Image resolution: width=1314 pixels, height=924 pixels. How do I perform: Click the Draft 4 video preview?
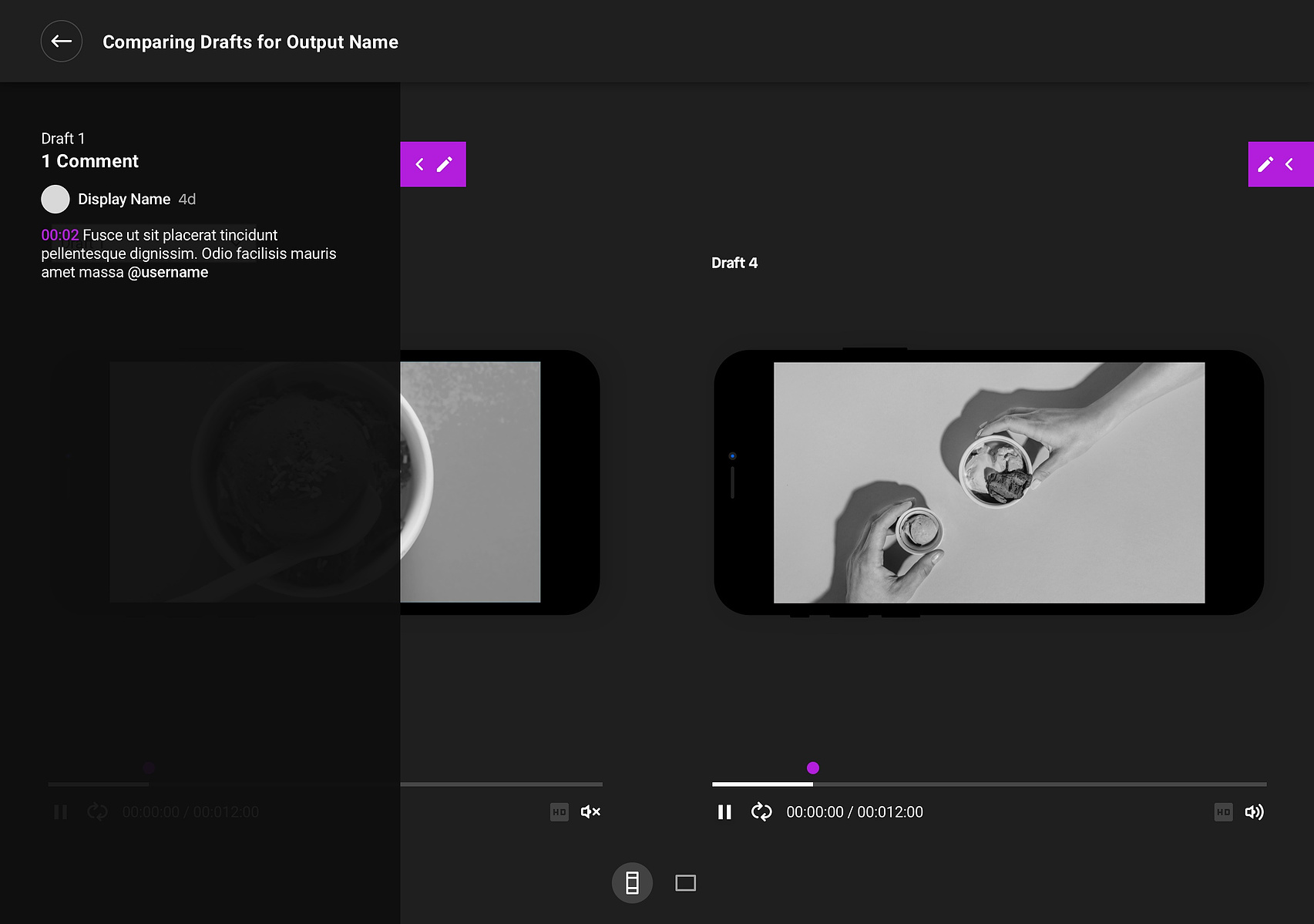click(989, 482)
